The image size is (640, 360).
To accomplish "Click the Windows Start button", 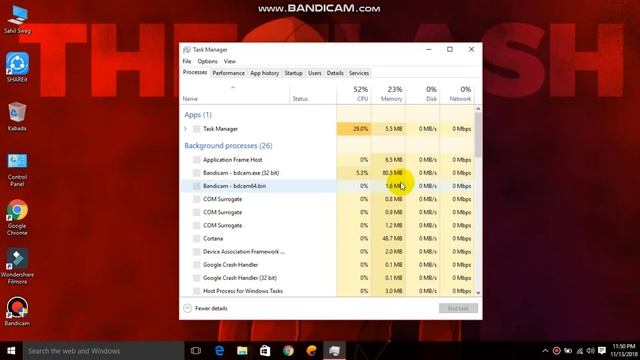I will [x=11, y=351].
